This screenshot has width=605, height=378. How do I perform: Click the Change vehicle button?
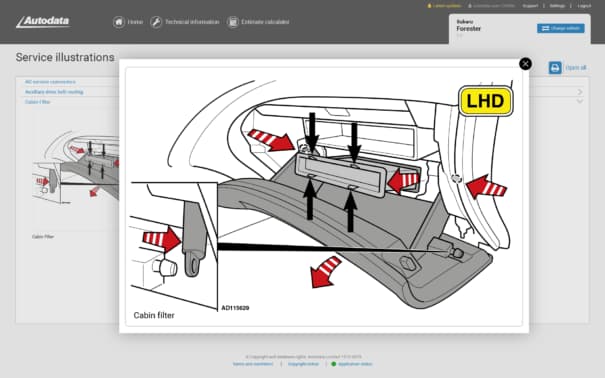point(560,28)
